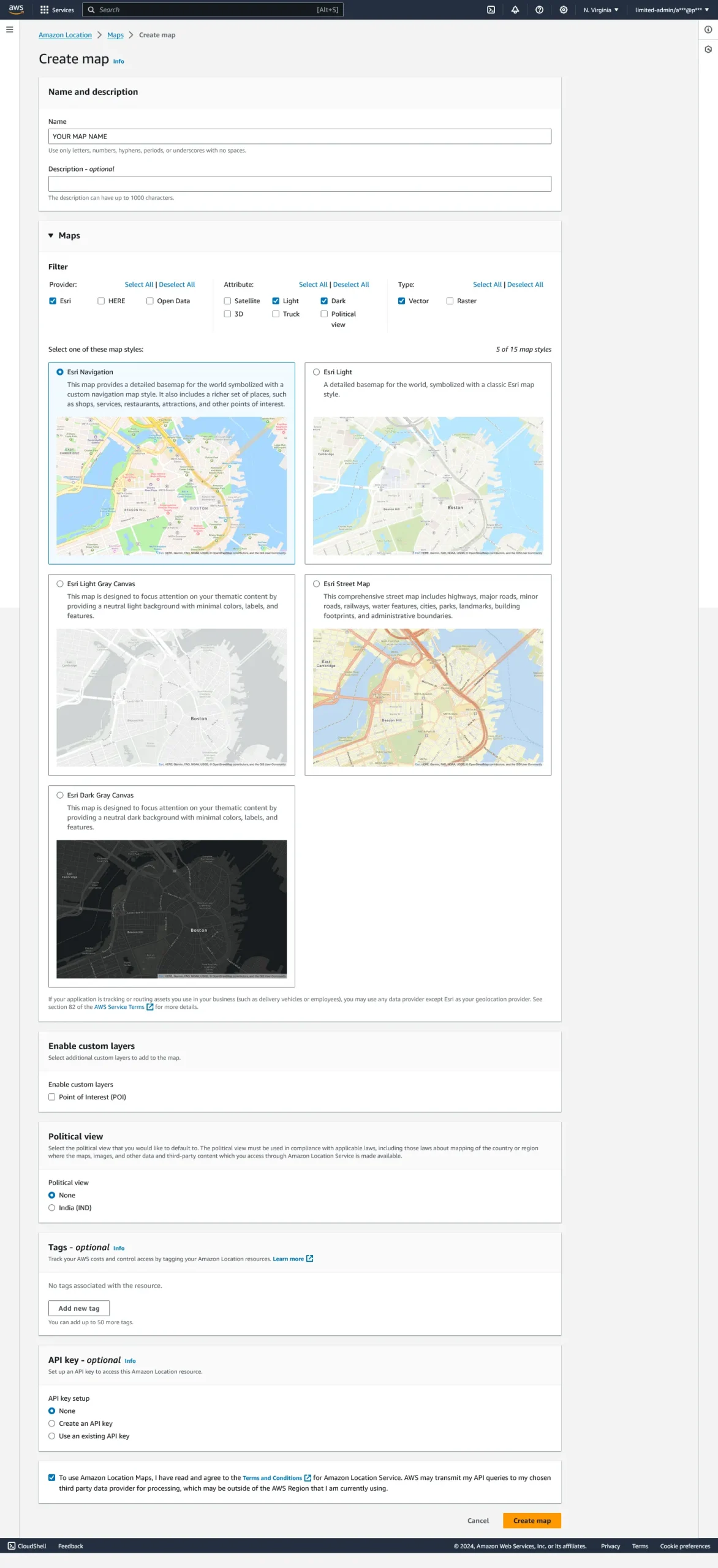Uncheck the Dark attribute filter
The image size is (718, 1568).
(x=324, y=301)
